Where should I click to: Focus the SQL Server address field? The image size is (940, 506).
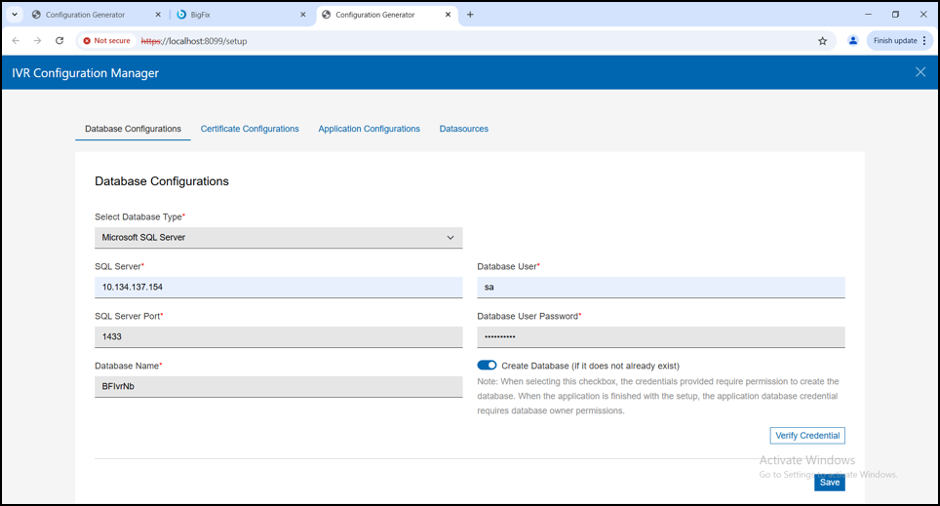click(x=278, y=287)
